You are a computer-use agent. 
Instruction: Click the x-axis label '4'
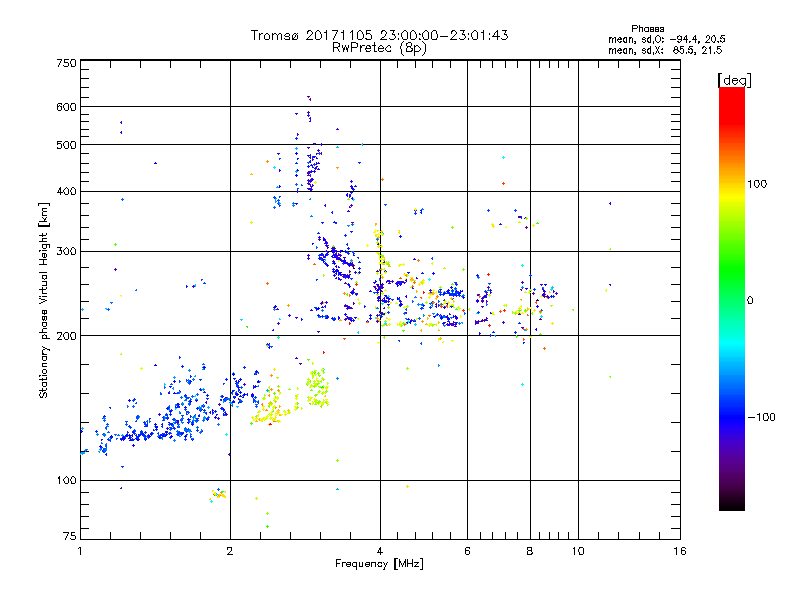point(380,551)
